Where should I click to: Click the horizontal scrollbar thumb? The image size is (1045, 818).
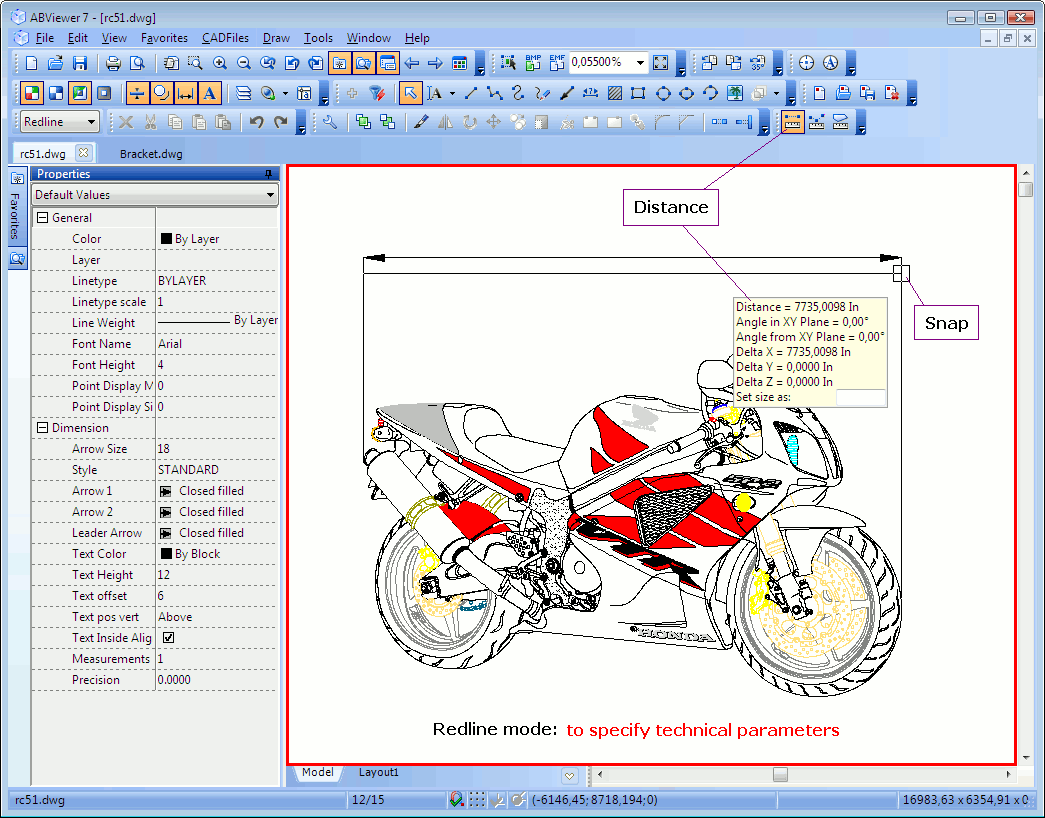(x=780, y=775)
